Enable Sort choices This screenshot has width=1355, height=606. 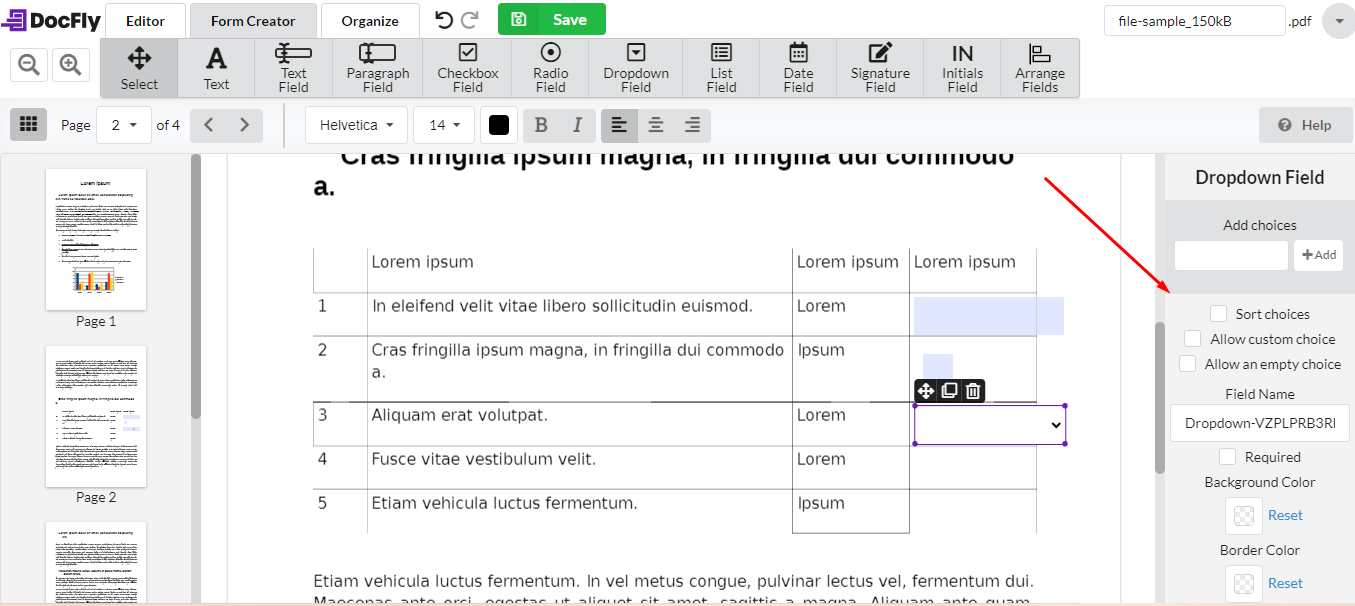coord(1218,313)
